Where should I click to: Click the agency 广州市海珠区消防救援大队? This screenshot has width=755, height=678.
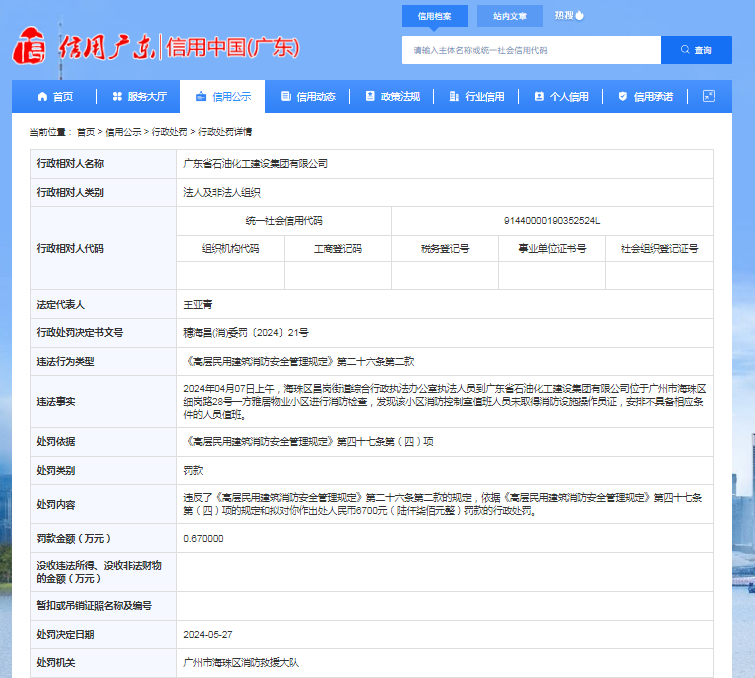click(241, 663)
